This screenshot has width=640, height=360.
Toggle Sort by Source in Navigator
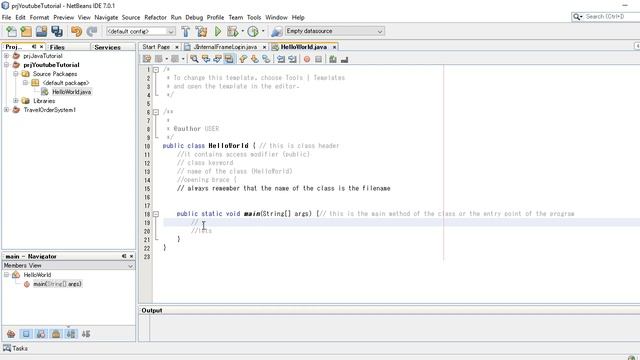click(x=86, y=334)
